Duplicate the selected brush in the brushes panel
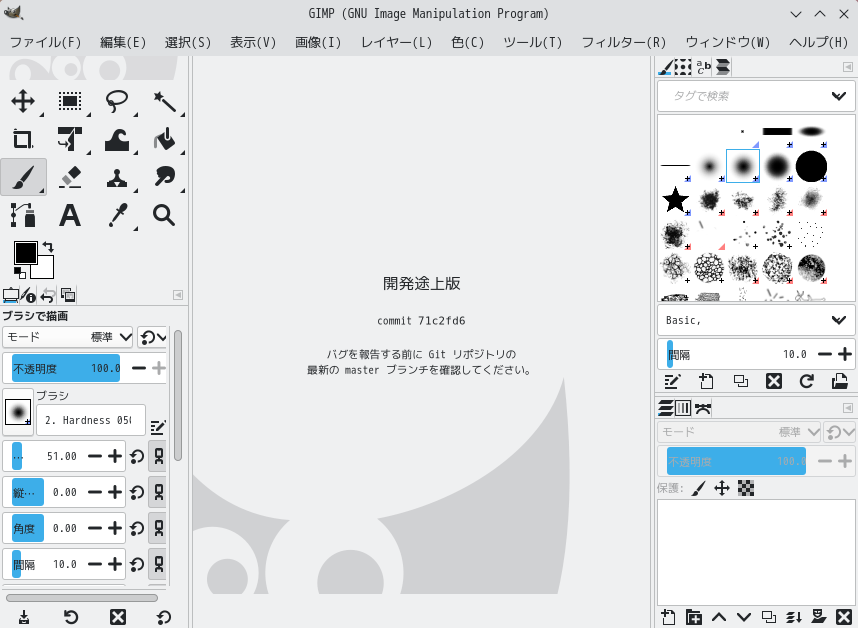This screenshot has height=628, width=858. [x=740, y=381]
